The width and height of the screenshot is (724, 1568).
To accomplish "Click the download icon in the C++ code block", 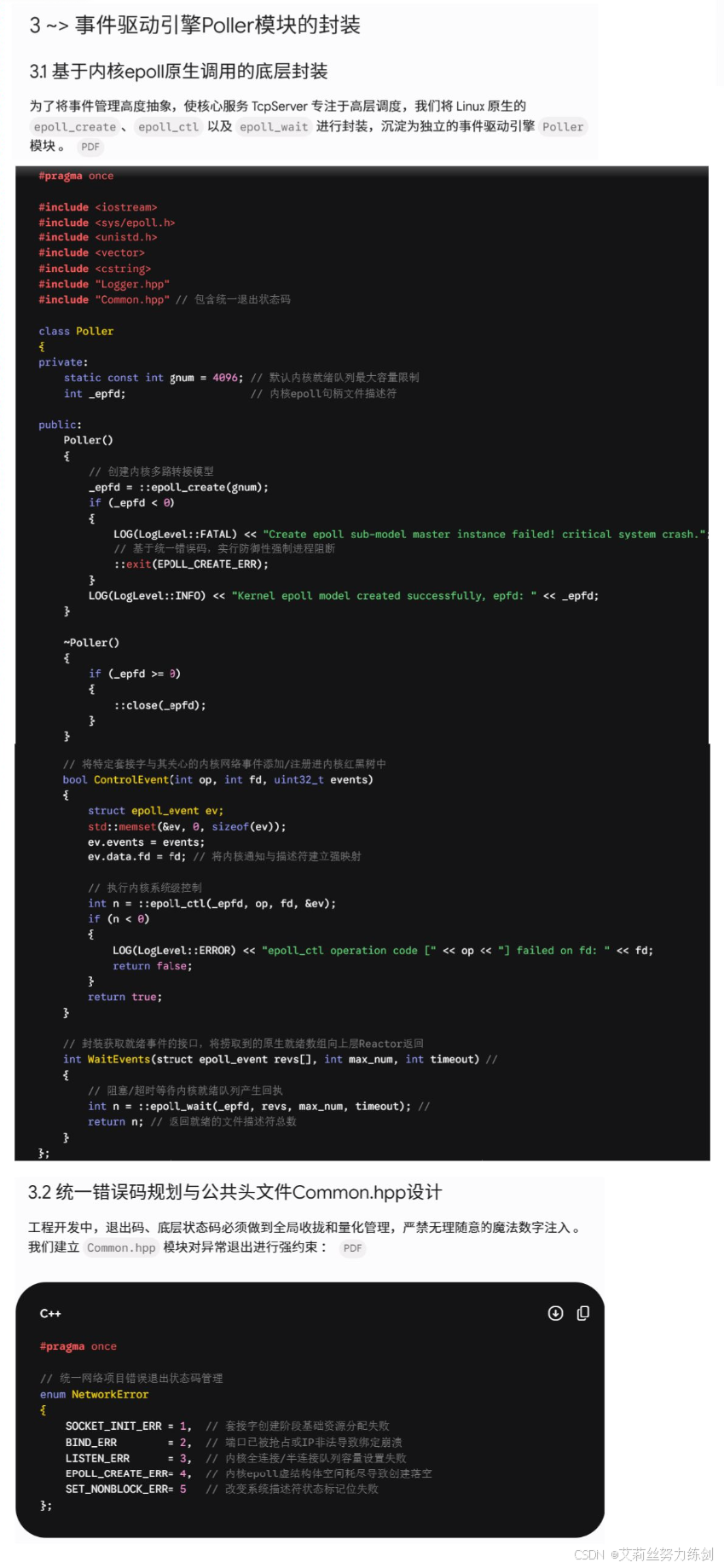I will coord(555,1313).
